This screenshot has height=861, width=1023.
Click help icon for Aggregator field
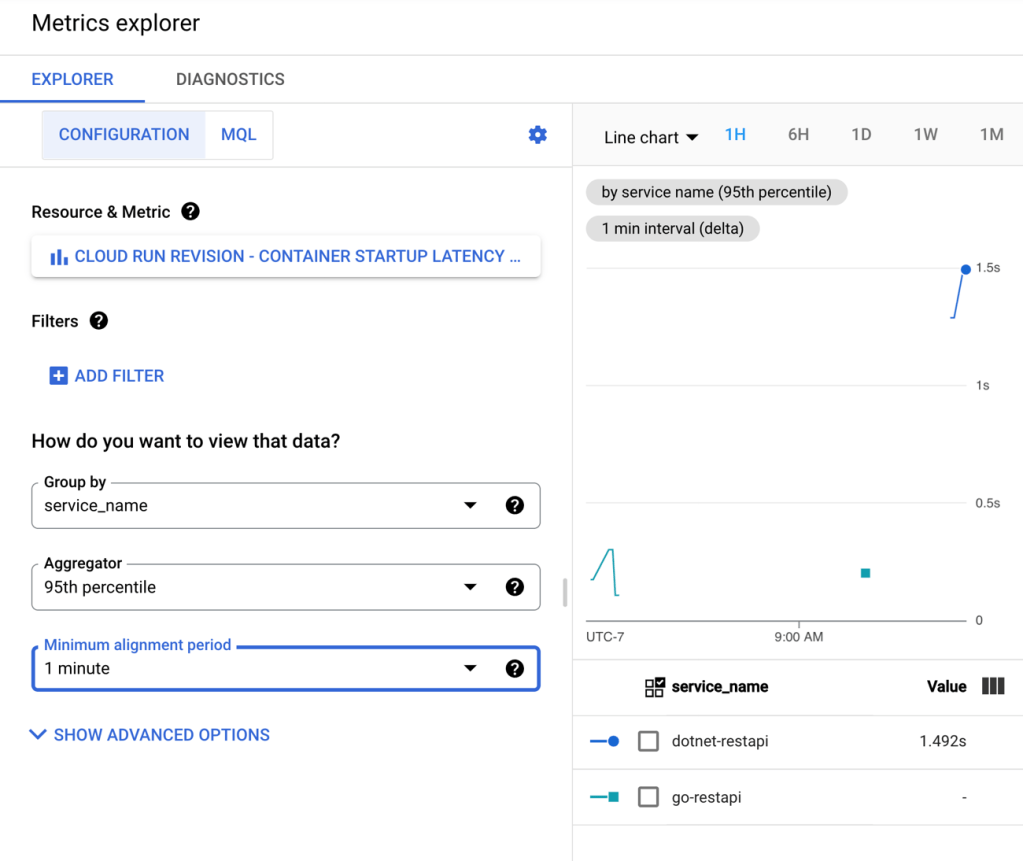coord(515,587)
